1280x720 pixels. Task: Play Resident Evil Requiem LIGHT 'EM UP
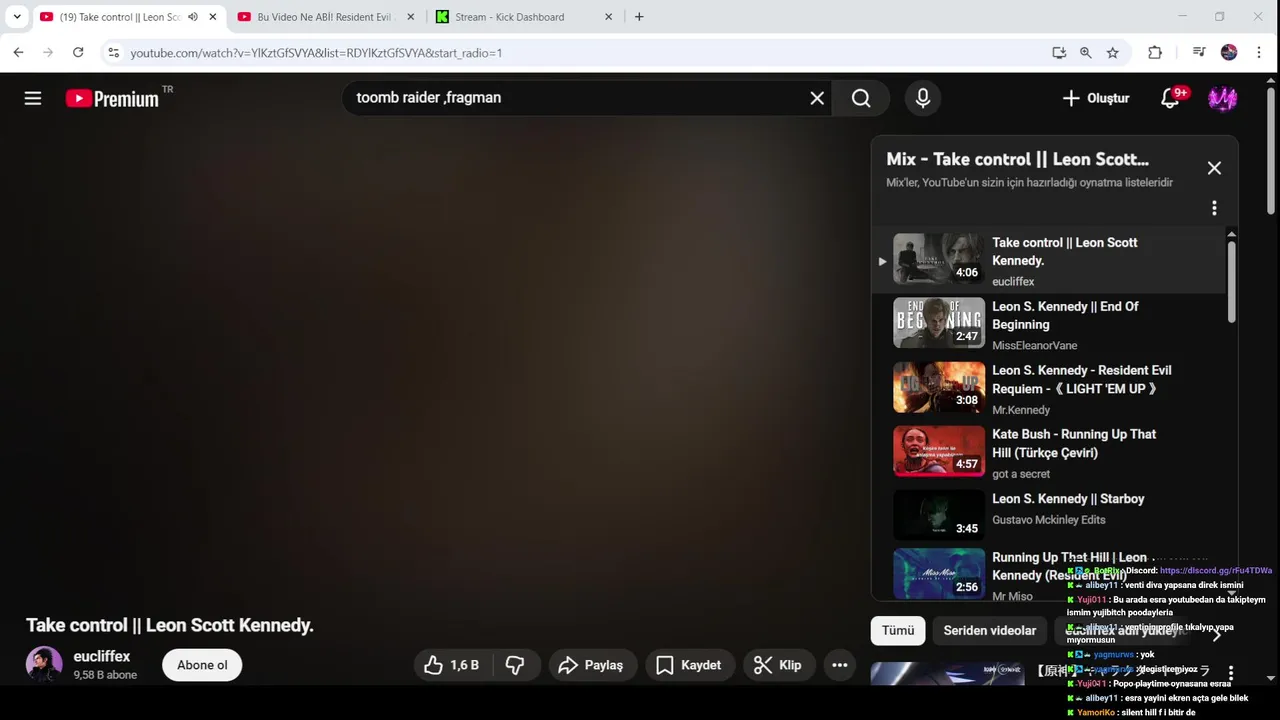(938, 387)
